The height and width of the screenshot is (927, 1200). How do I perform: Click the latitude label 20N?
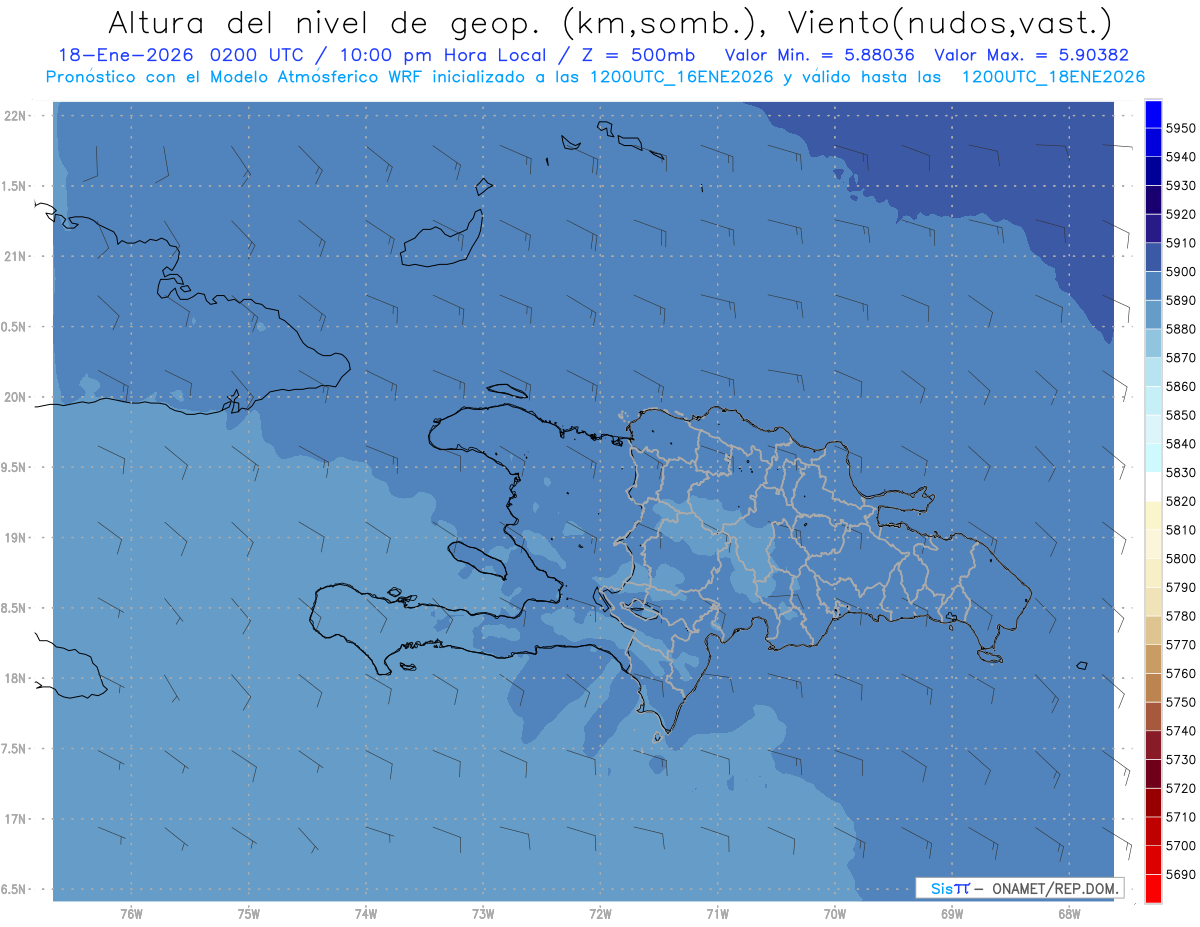[x=15, y=397]
